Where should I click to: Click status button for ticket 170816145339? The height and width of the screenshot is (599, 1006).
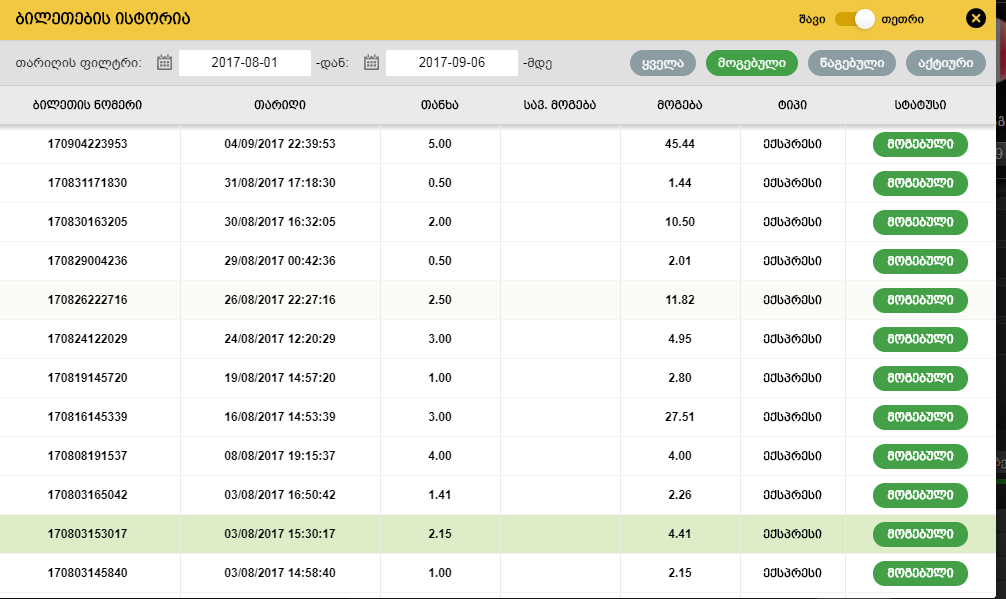point(920,417)
